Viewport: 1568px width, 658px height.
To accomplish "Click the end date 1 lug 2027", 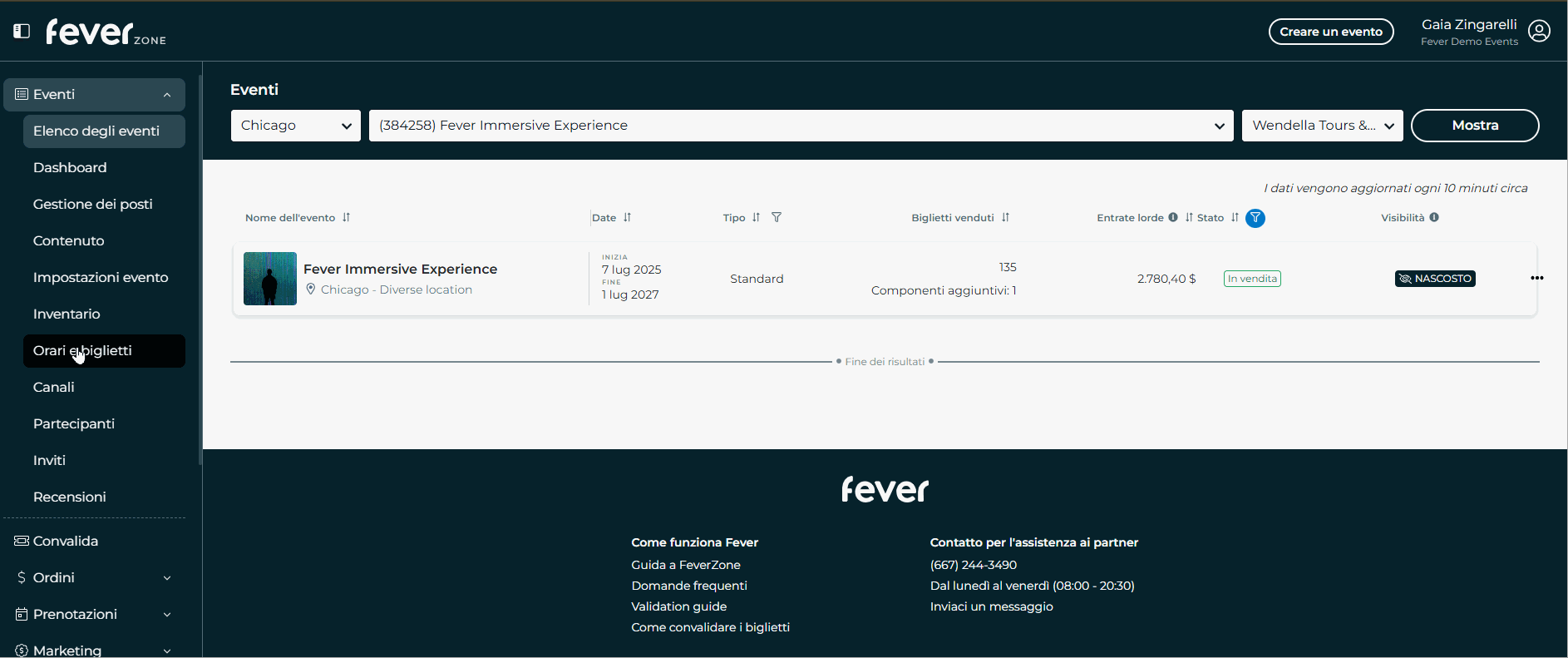I will point(630,294).
